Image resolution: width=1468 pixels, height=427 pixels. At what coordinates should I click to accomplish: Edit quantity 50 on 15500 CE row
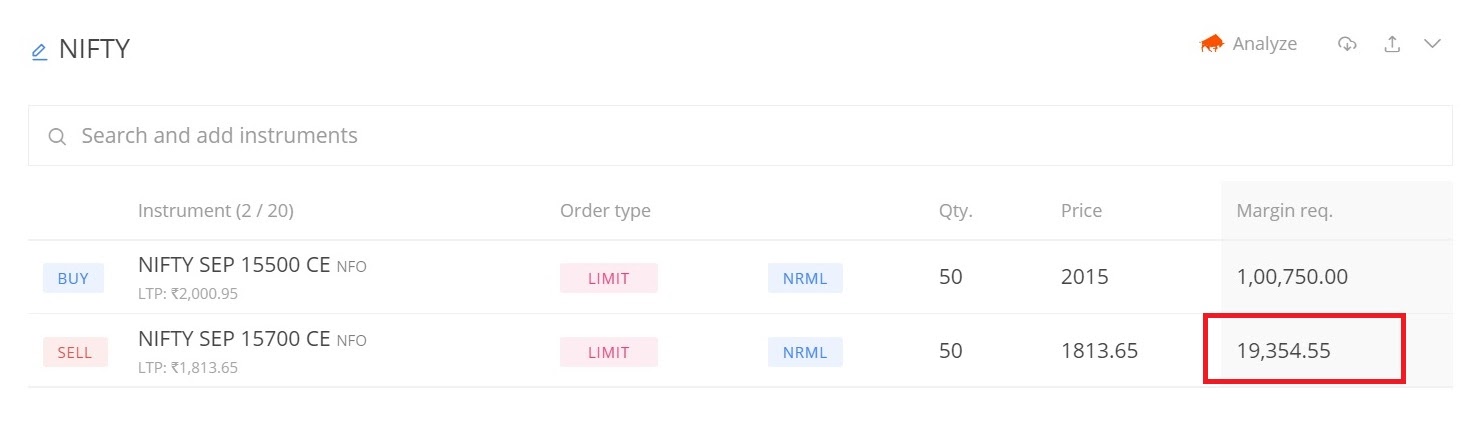(x=950, y=277)
